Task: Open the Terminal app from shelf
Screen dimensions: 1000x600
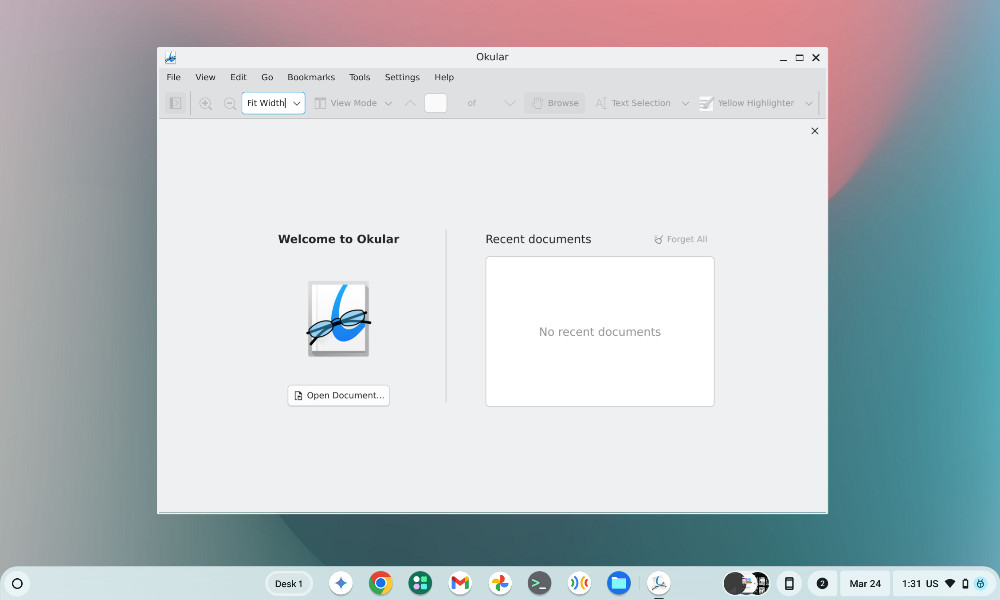Action: click(540, 583)
